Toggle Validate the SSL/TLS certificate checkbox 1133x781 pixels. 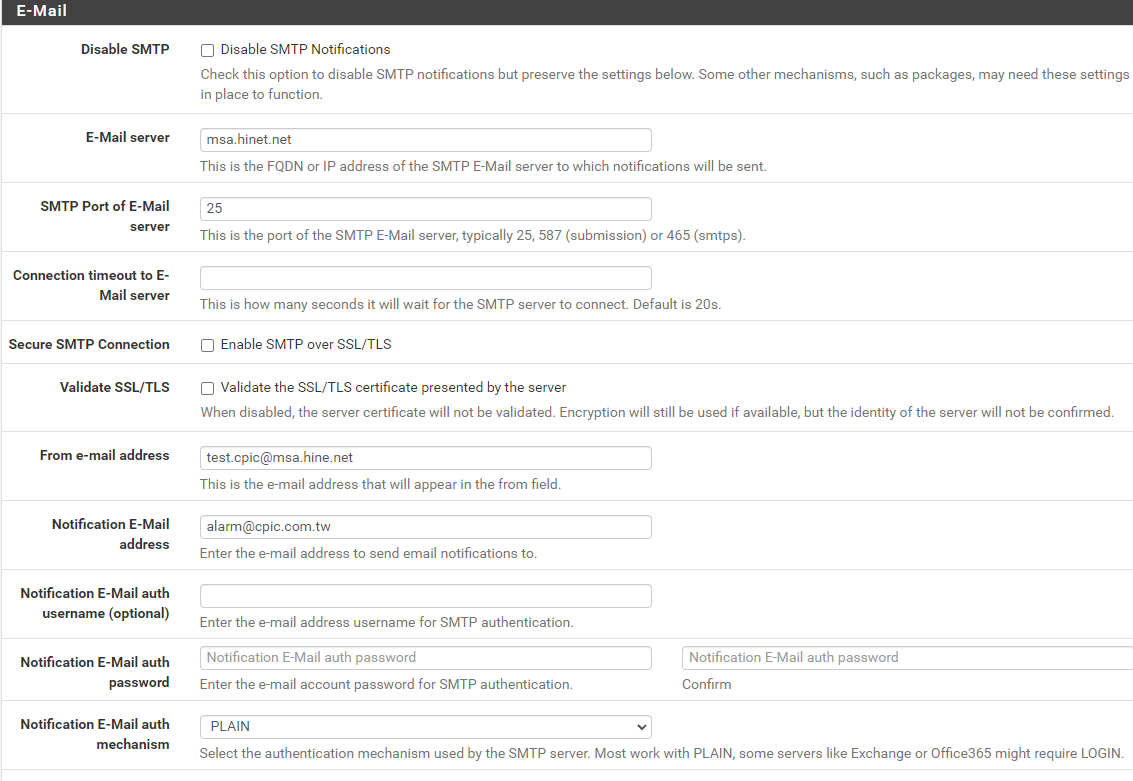[x=207, y=388]
